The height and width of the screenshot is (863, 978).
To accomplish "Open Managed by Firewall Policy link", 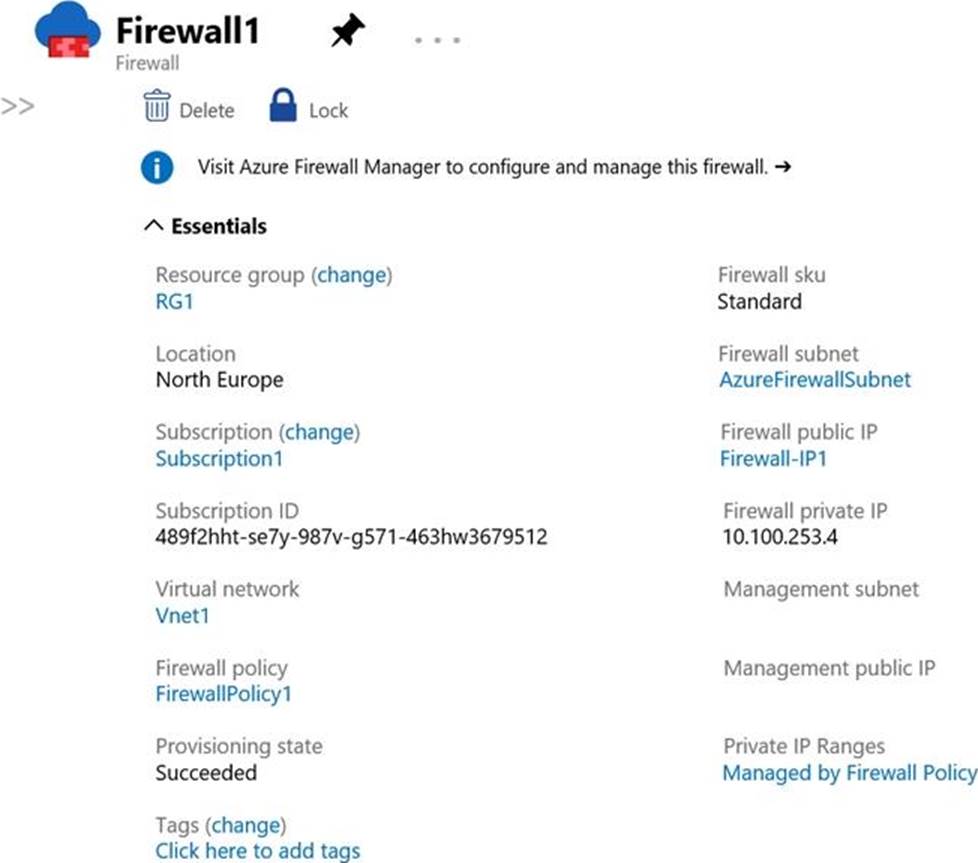I will (x=849, y=773).
